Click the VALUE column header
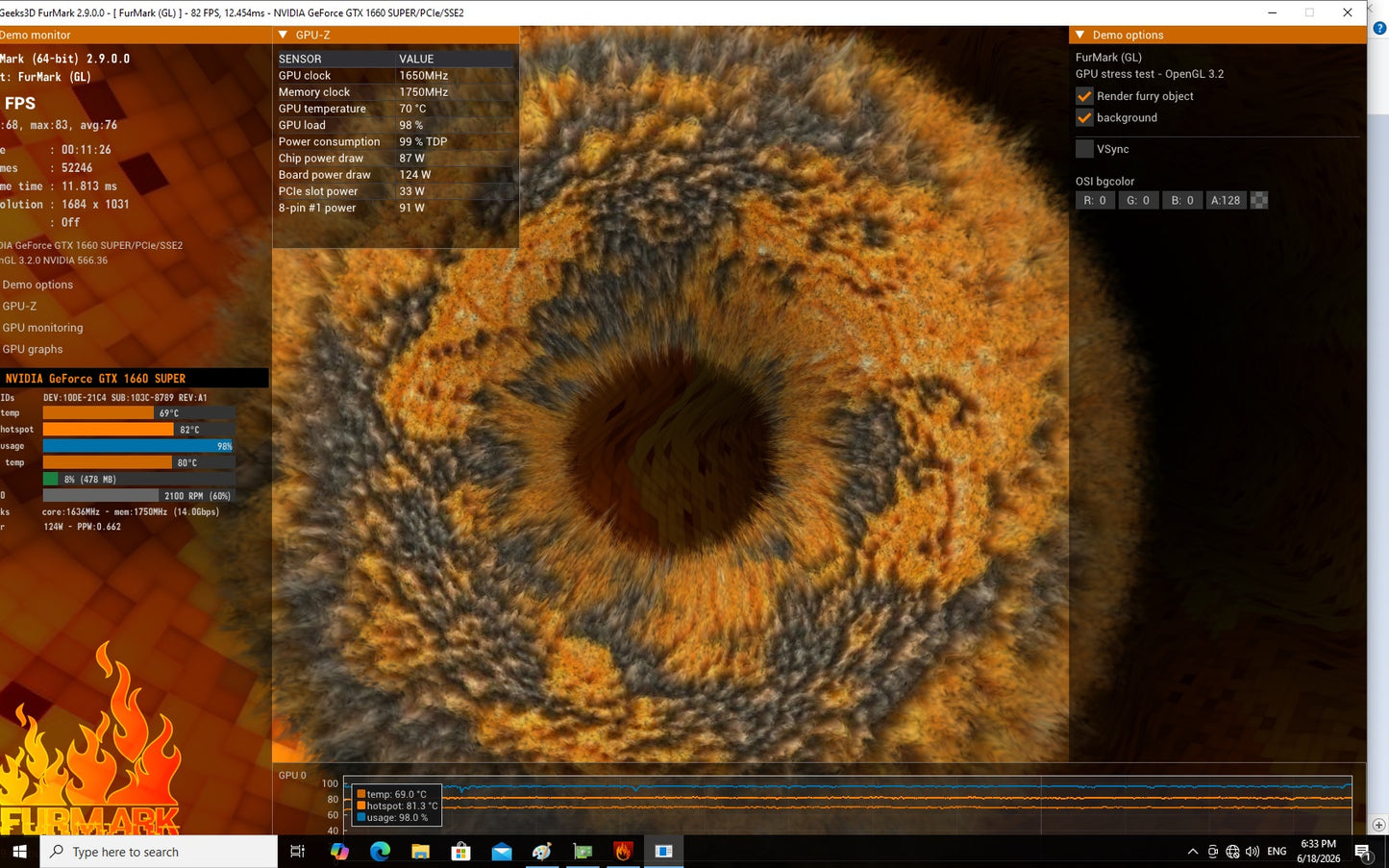Screen dimensions: 1389x868 click(456, 59)
